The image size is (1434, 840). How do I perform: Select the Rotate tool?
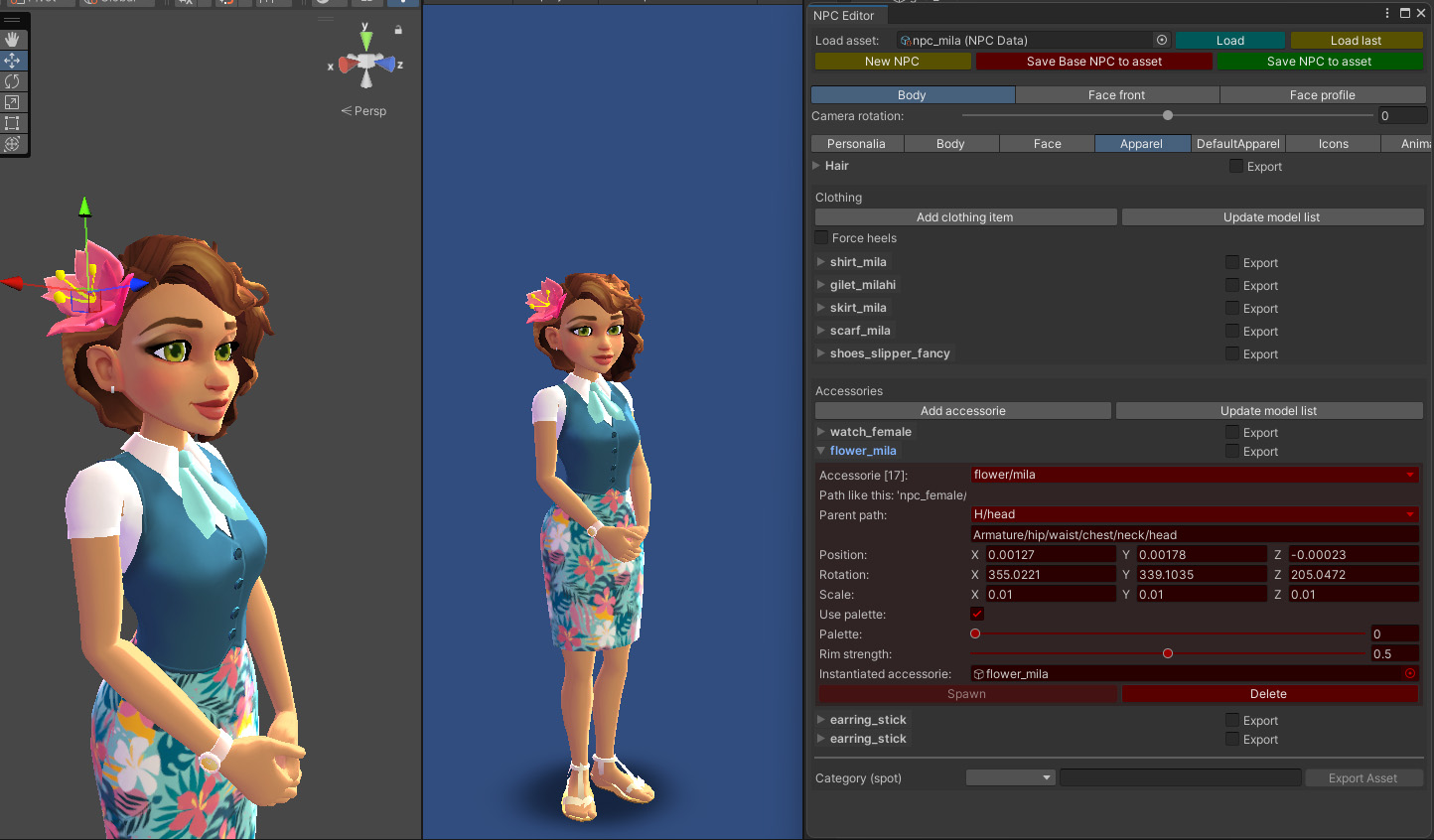(13, 81)
